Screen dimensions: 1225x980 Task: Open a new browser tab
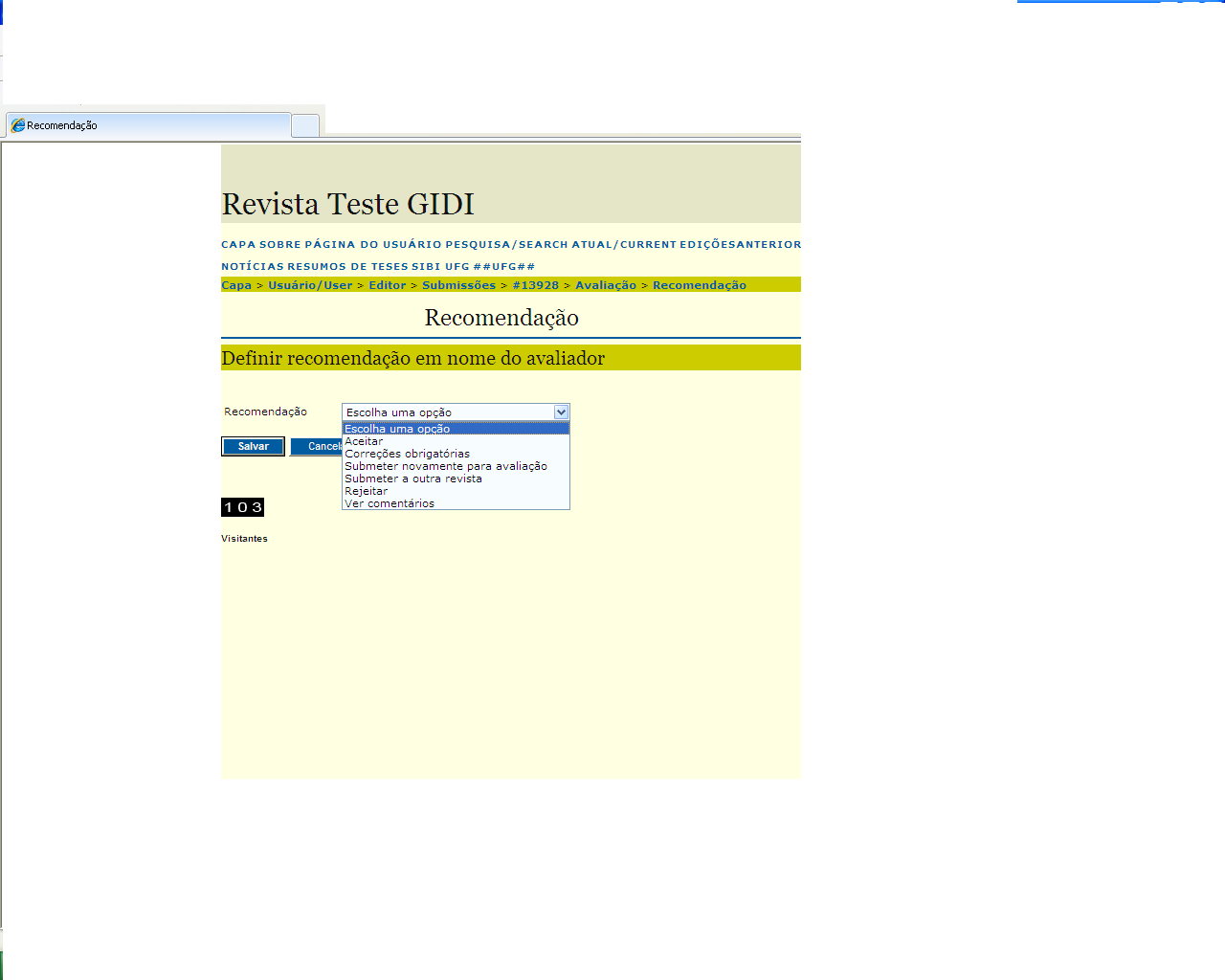pyautogui.click(x=305, y=126)
